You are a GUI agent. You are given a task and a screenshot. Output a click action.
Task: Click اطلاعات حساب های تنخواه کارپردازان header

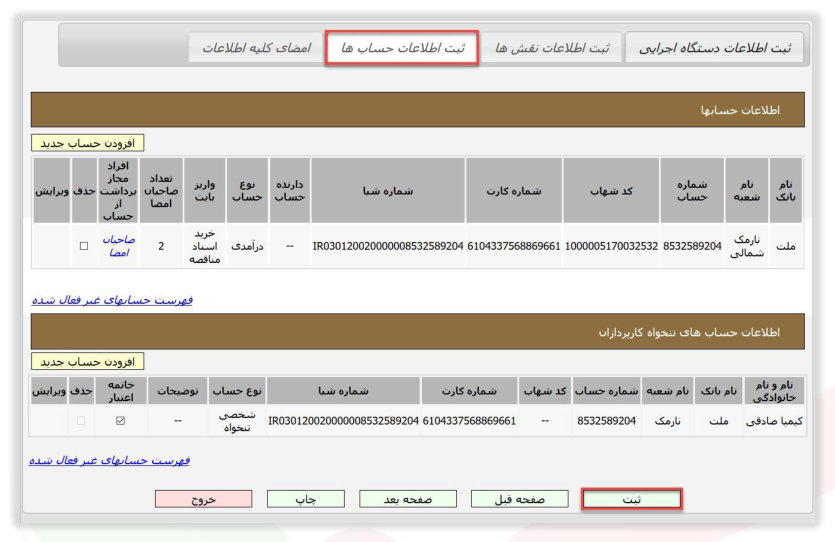coord(418,332)
